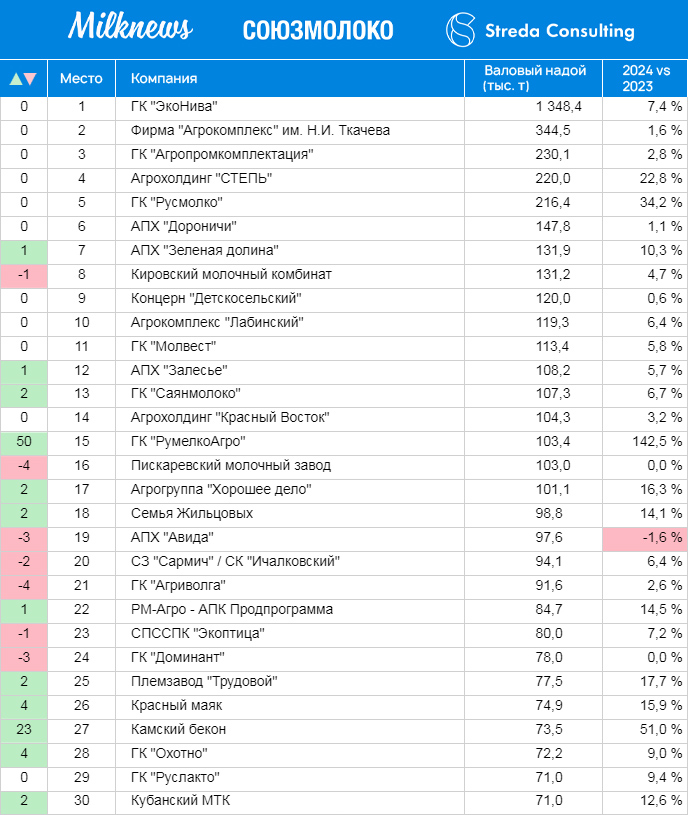Click the 2024 vs 2023 column header
Viewport: 688px width, 815px height.
click(645, 78)
